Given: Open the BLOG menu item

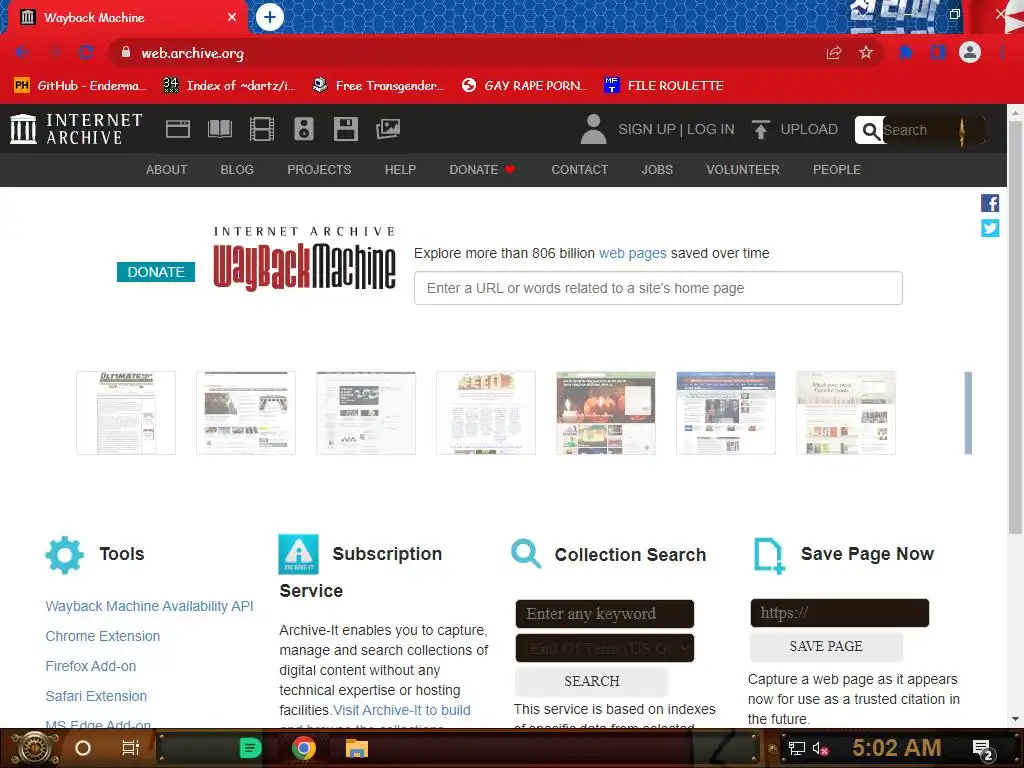Looking at the screenshot, I should 237,170.
